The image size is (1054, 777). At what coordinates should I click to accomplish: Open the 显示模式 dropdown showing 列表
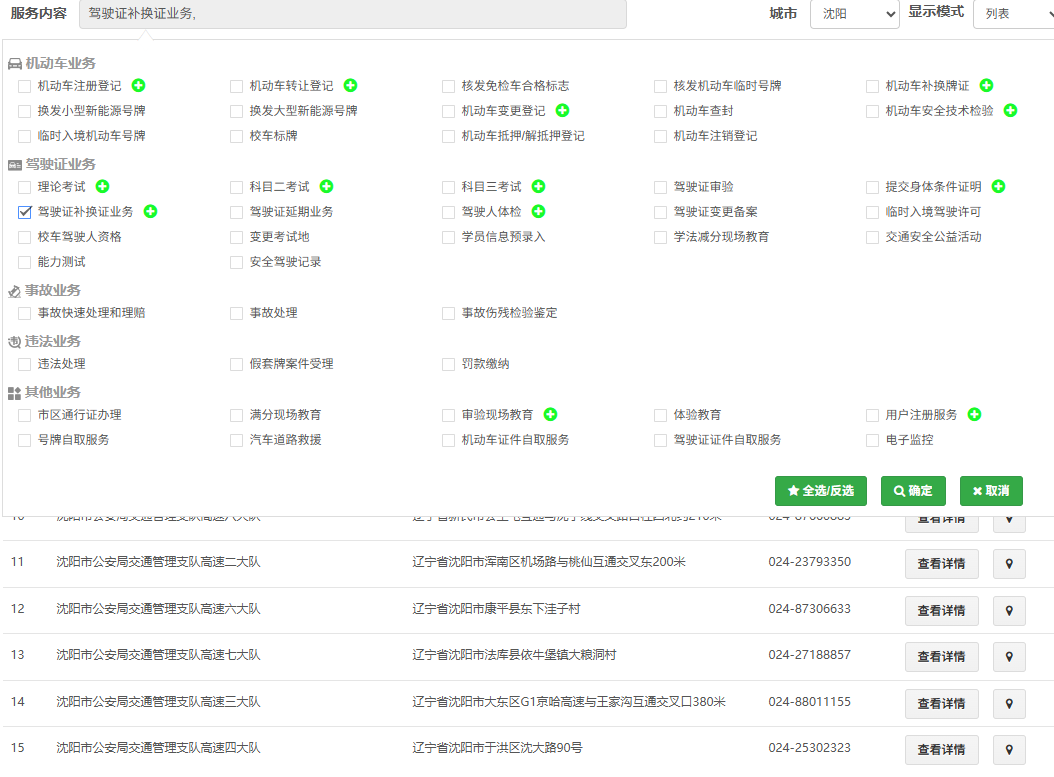(x=1014, y=13)
